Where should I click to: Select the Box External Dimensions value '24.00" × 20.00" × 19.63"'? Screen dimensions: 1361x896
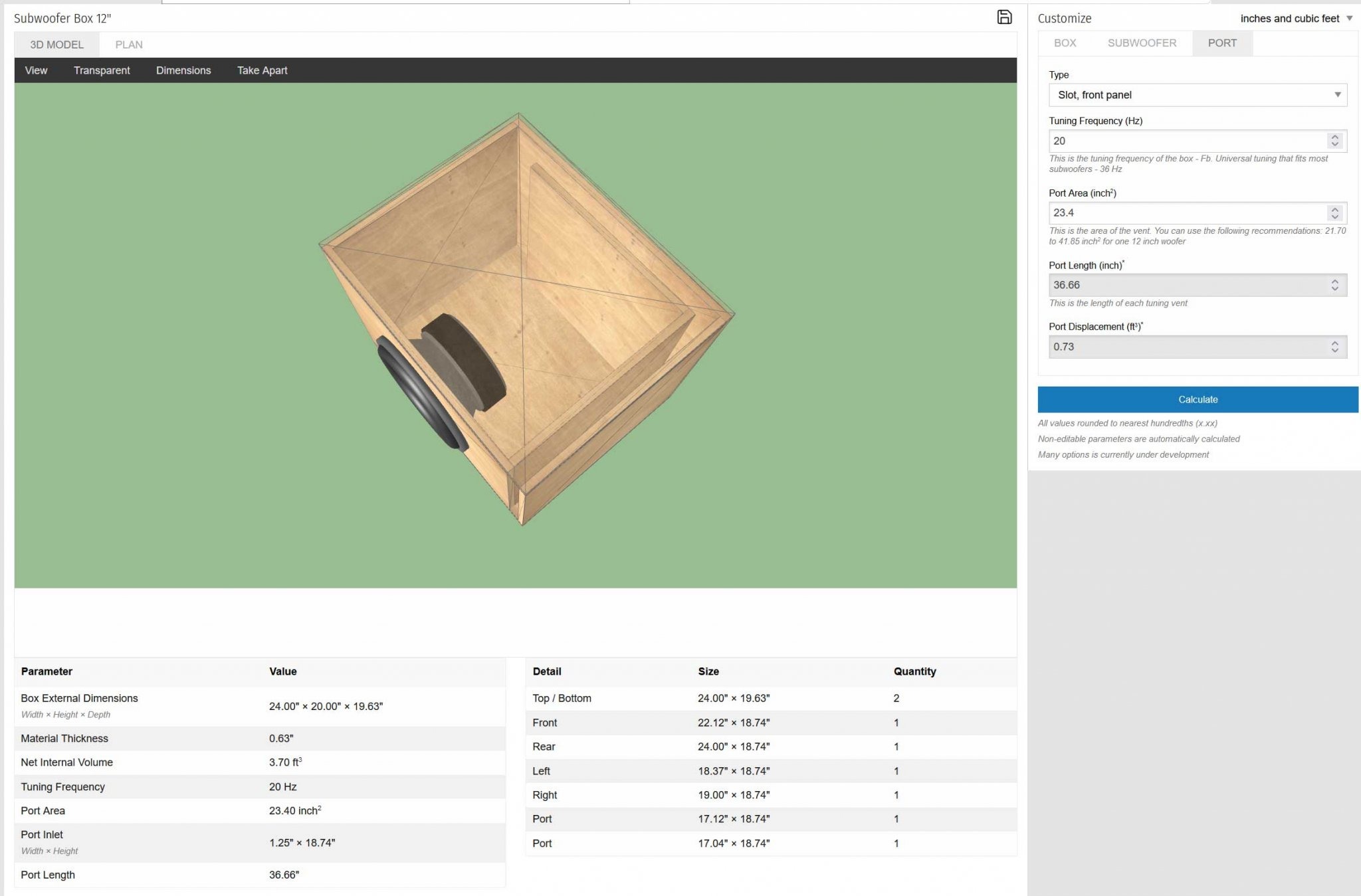tap(326, 706)
